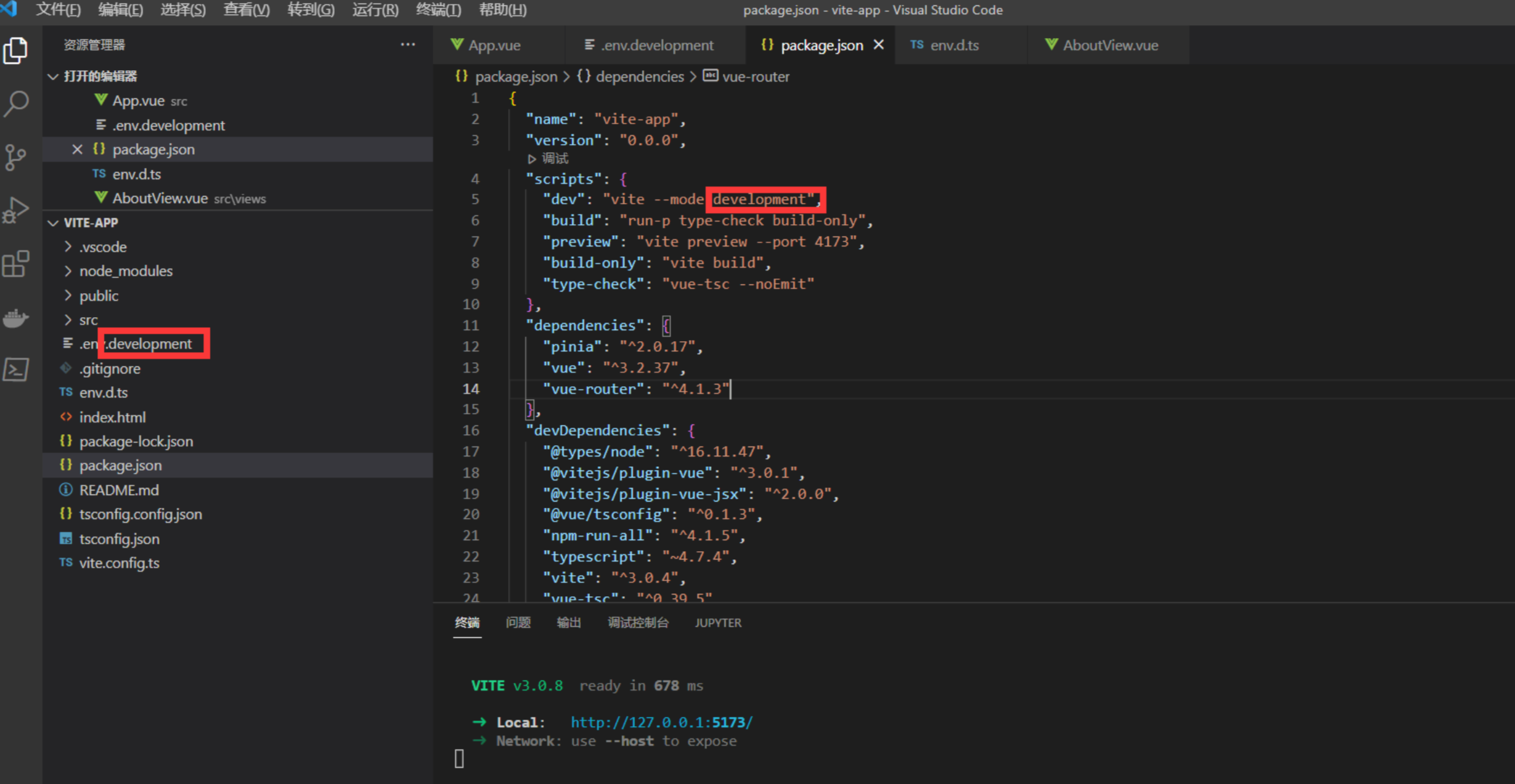Open the 转到(G) menu
Image resolution: width=1515 pixels, height=784 pixels.
[311, 9]
